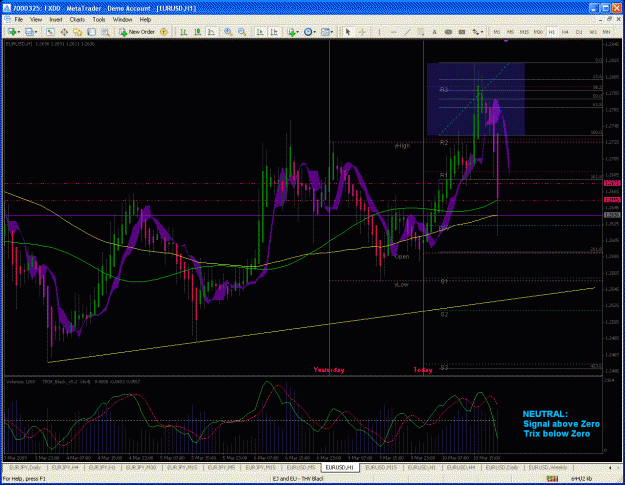Toggle Chart Shift
The image size is (625, 485).
[x=274, y=32]
